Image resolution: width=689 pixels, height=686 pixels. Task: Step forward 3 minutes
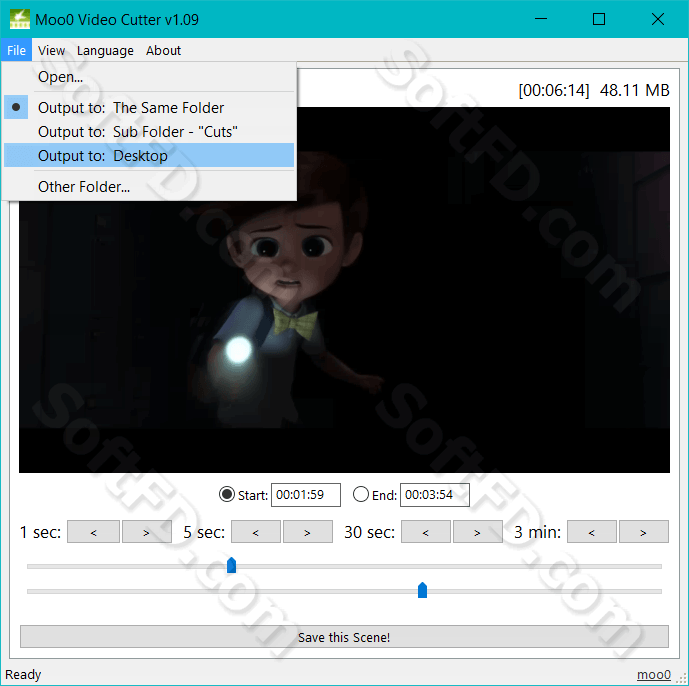tap(644, 532)
